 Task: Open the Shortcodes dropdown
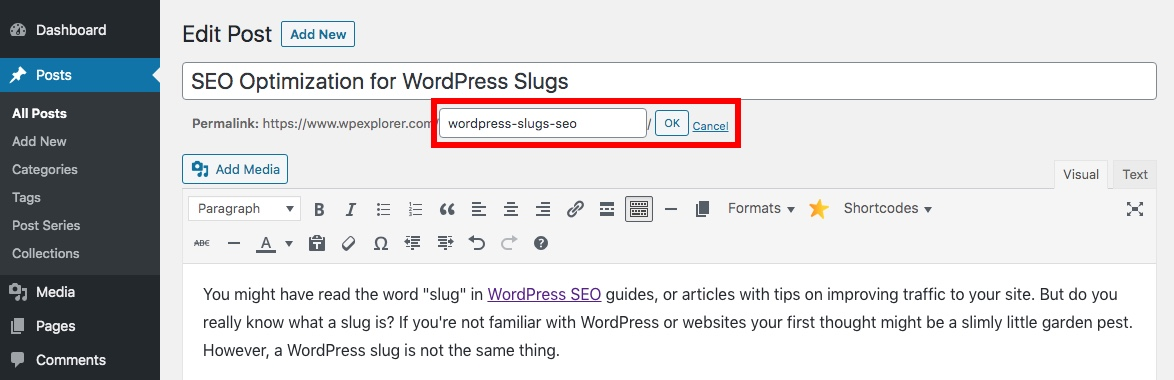tap(888, 209)
